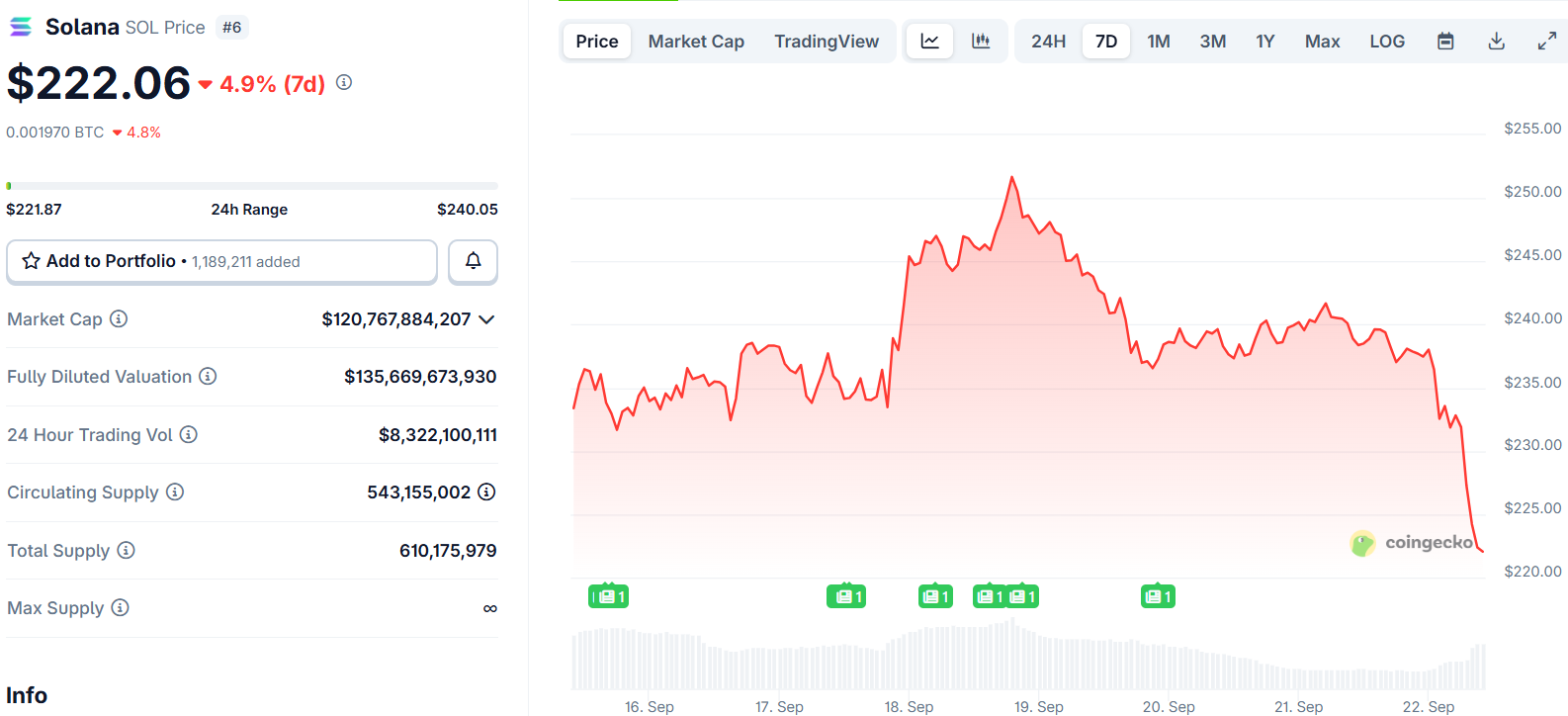This screenshot has width=1568, height=716.
Task: Open news marker near 17. Sep
Action: pyautogui.click(x=846, y=596)
